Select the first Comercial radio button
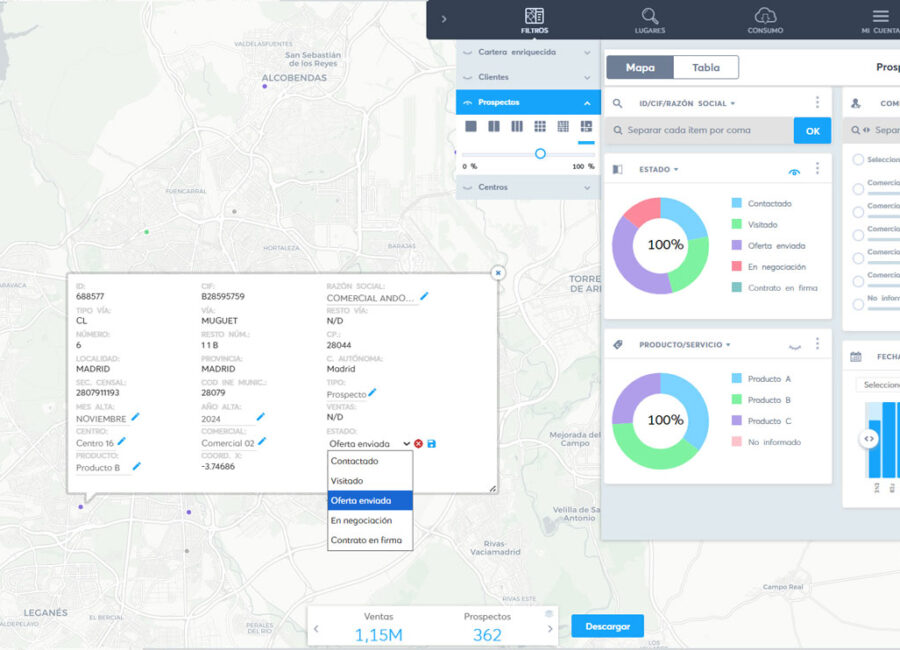The image size is (900, 650). pos(858,188)
